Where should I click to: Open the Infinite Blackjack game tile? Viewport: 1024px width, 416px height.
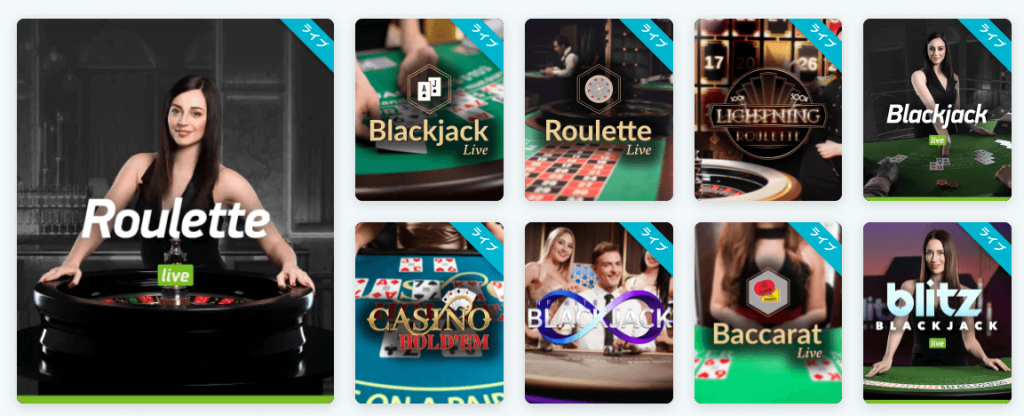point(599,313)
